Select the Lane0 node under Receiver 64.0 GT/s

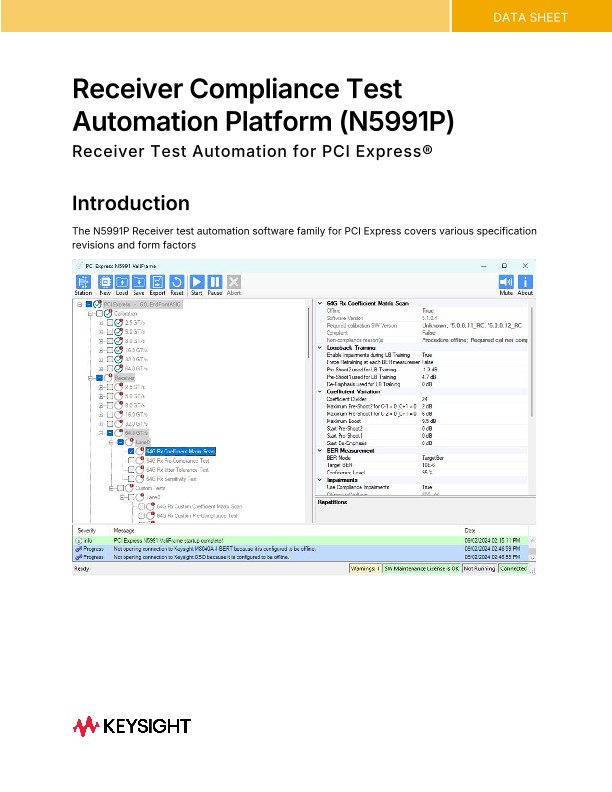click(142, 442)
